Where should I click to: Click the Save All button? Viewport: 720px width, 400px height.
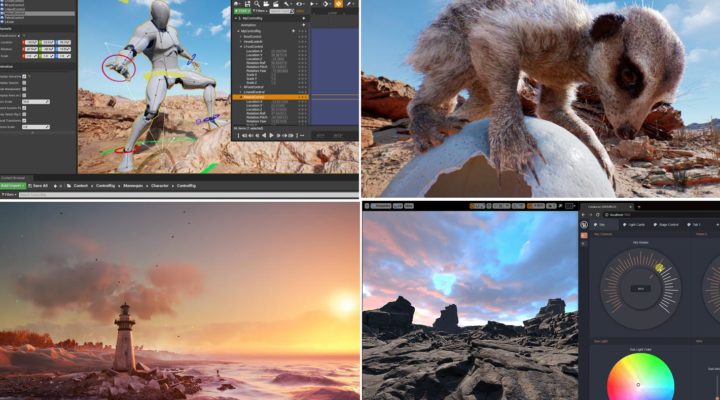38,186
